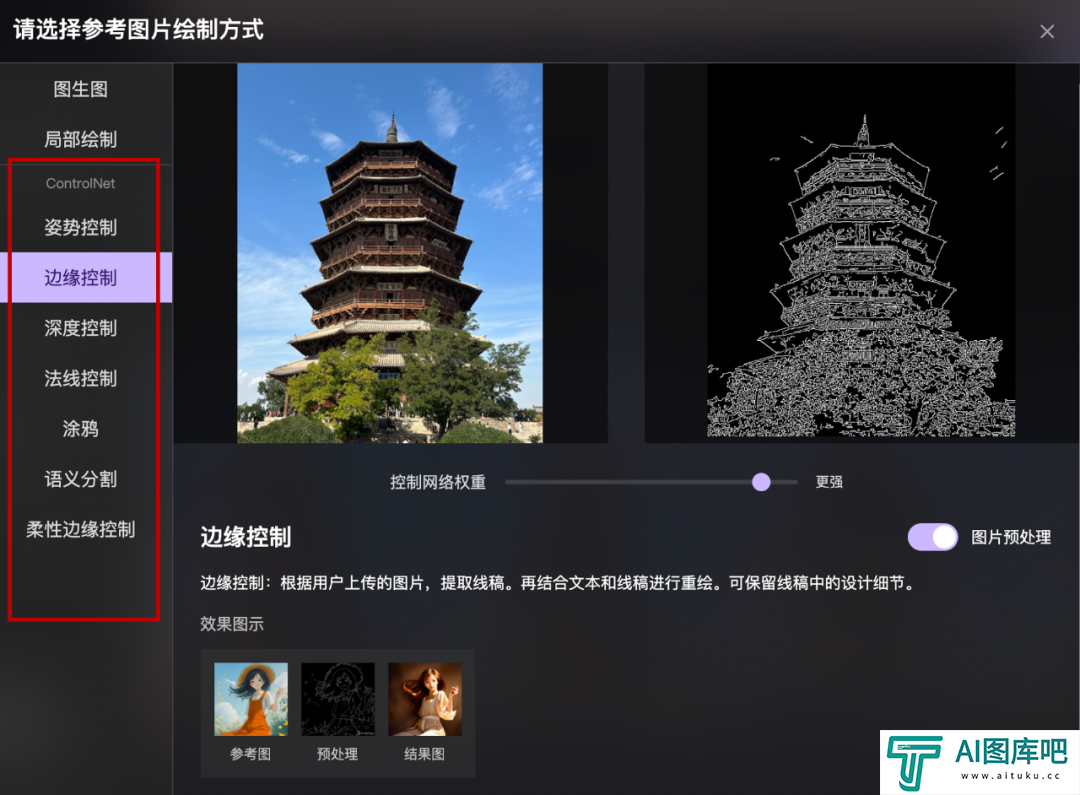Screen dimensions: 1080x795
Task: Disable the 图片预处理 toggle switch
Action: [x=932, y=537]
